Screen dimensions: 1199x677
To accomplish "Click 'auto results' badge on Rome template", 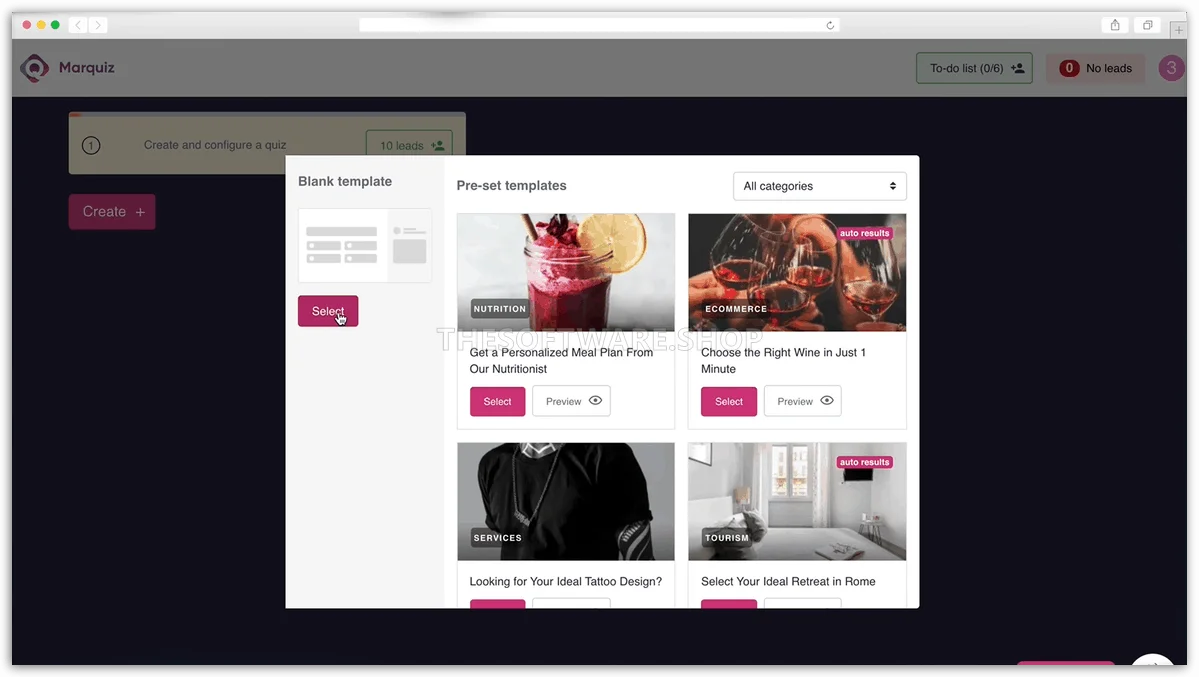I will (x=865, y=462).
